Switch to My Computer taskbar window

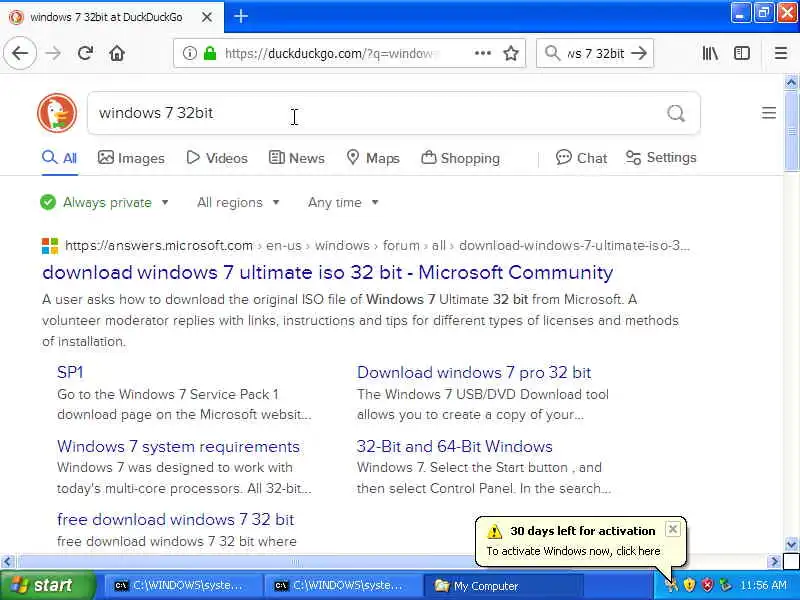click(x=503, y=585)
